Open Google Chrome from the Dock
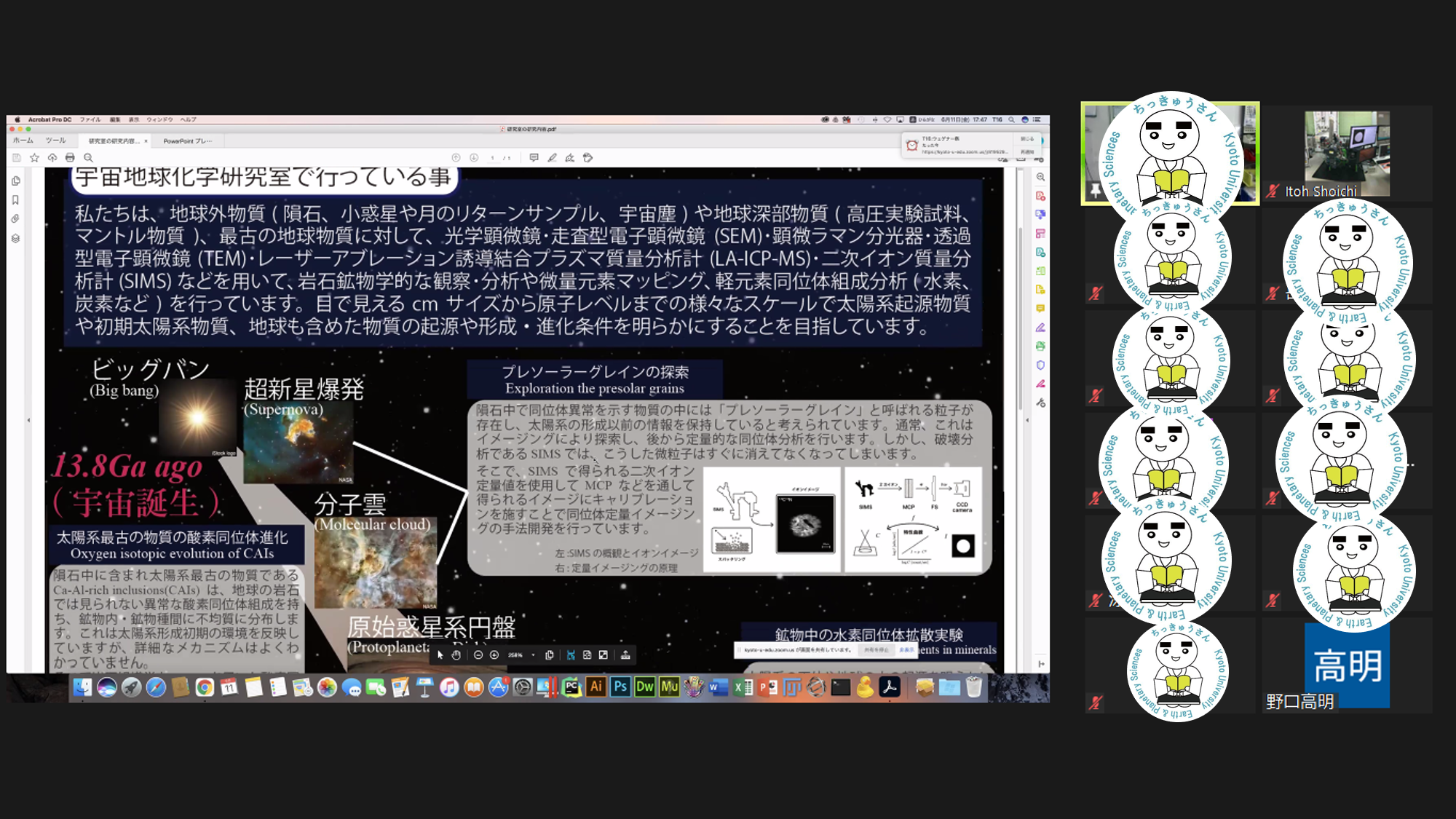1456x819 pixels. [x=205, y=687]
